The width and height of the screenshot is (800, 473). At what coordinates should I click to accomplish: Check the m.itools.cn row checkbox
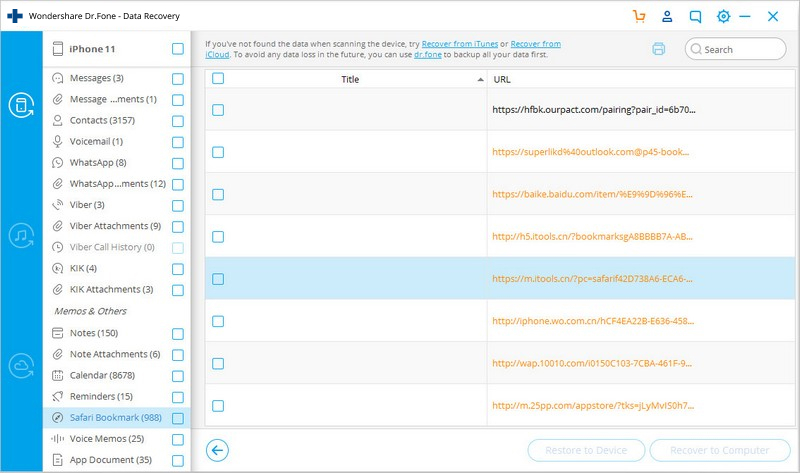218,279
